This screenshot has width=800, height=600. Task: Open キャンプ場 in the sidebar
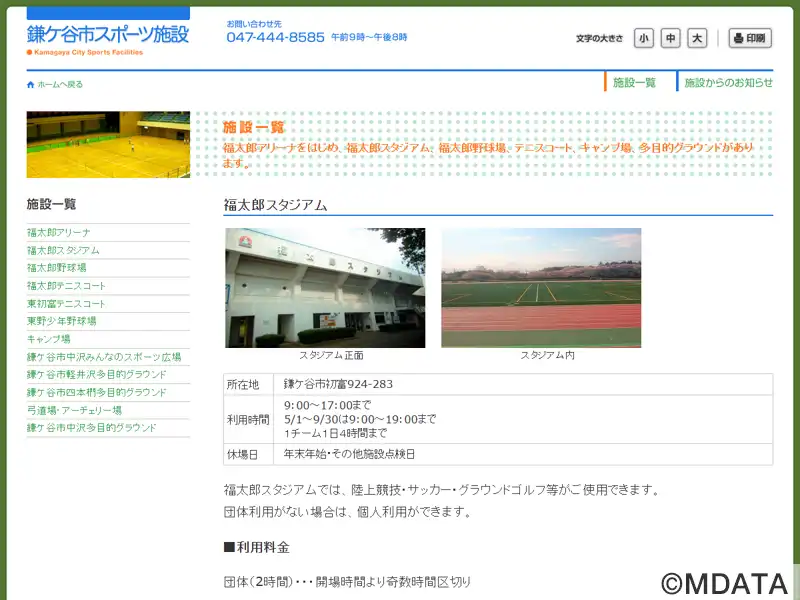[48, 339]
